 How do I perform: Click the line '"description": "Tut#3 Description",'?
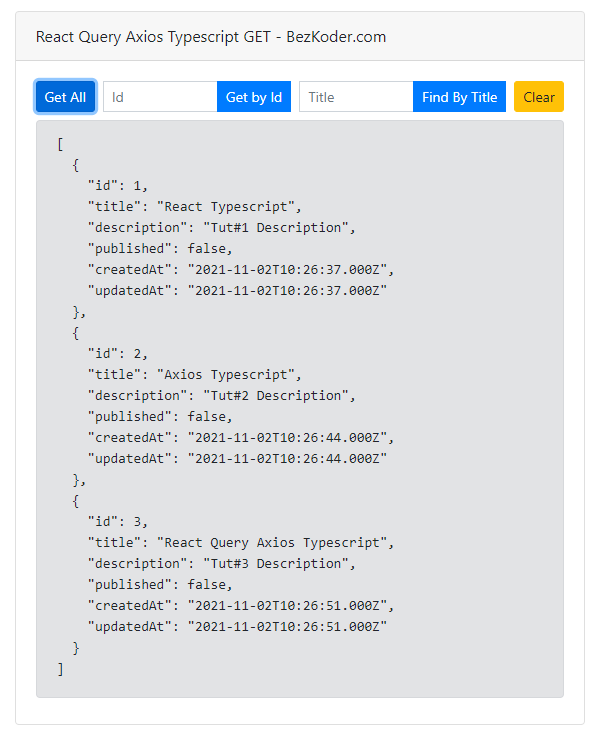(221, 563)
